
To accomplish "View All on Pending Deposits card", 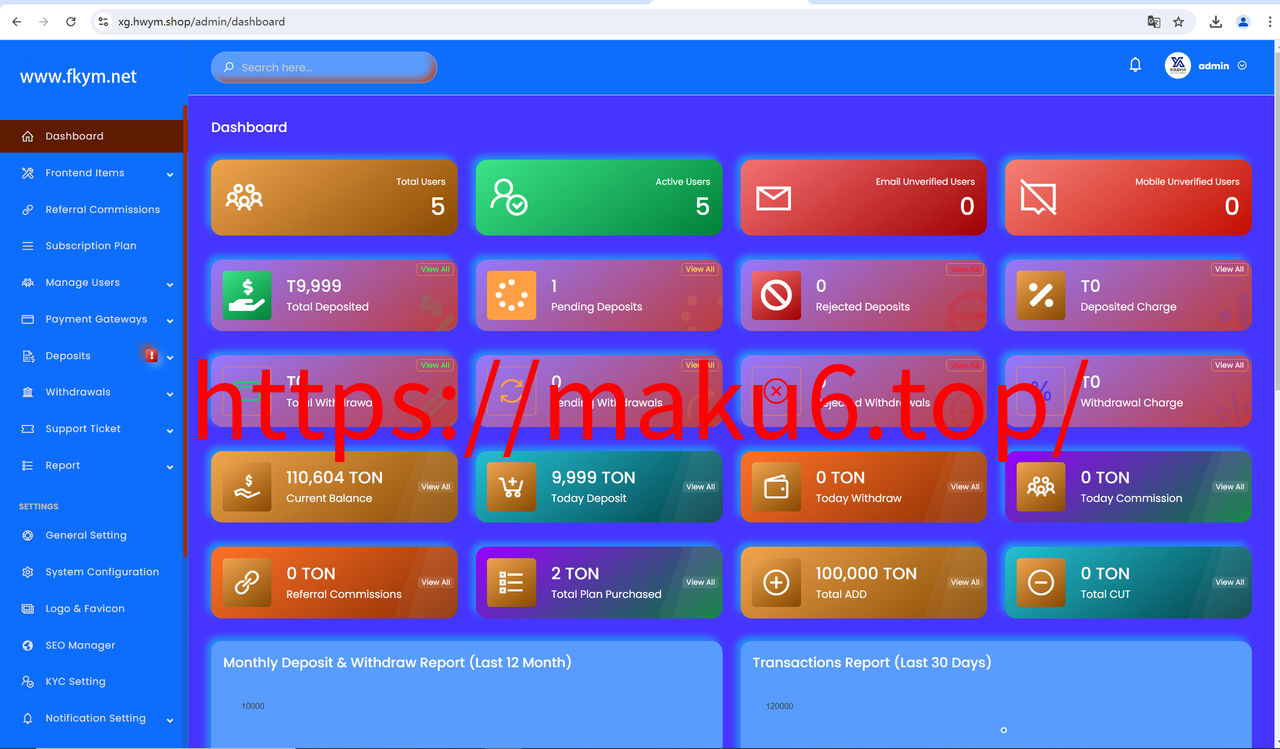I will [700, 269].
